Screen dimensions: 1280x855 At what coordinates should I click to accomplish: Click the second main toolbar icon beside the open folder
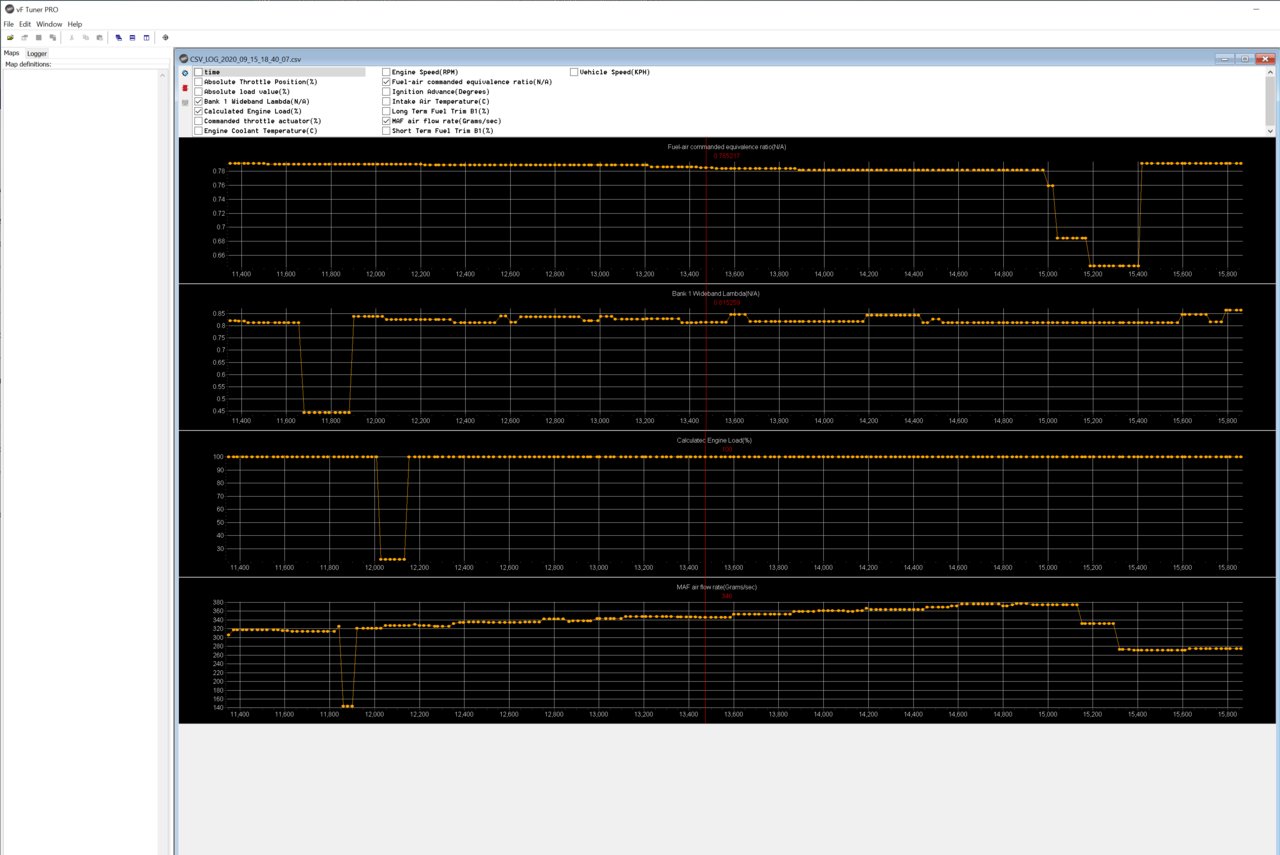point(24,37)
